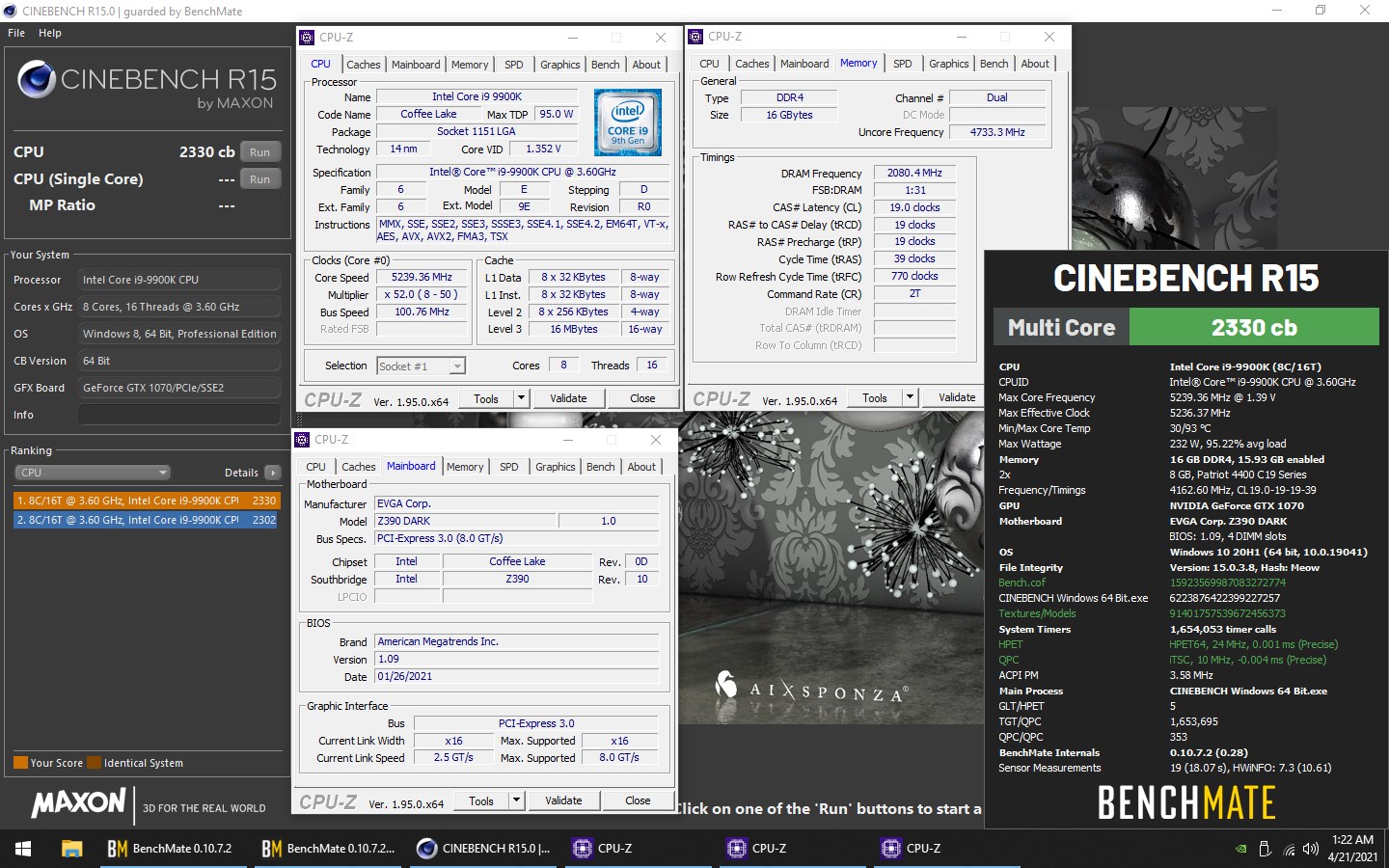Click the GFX Board GeForce GTX 1070 field
The height and width of the screenshot is (868, 1389).
click(x=179, y=388)
